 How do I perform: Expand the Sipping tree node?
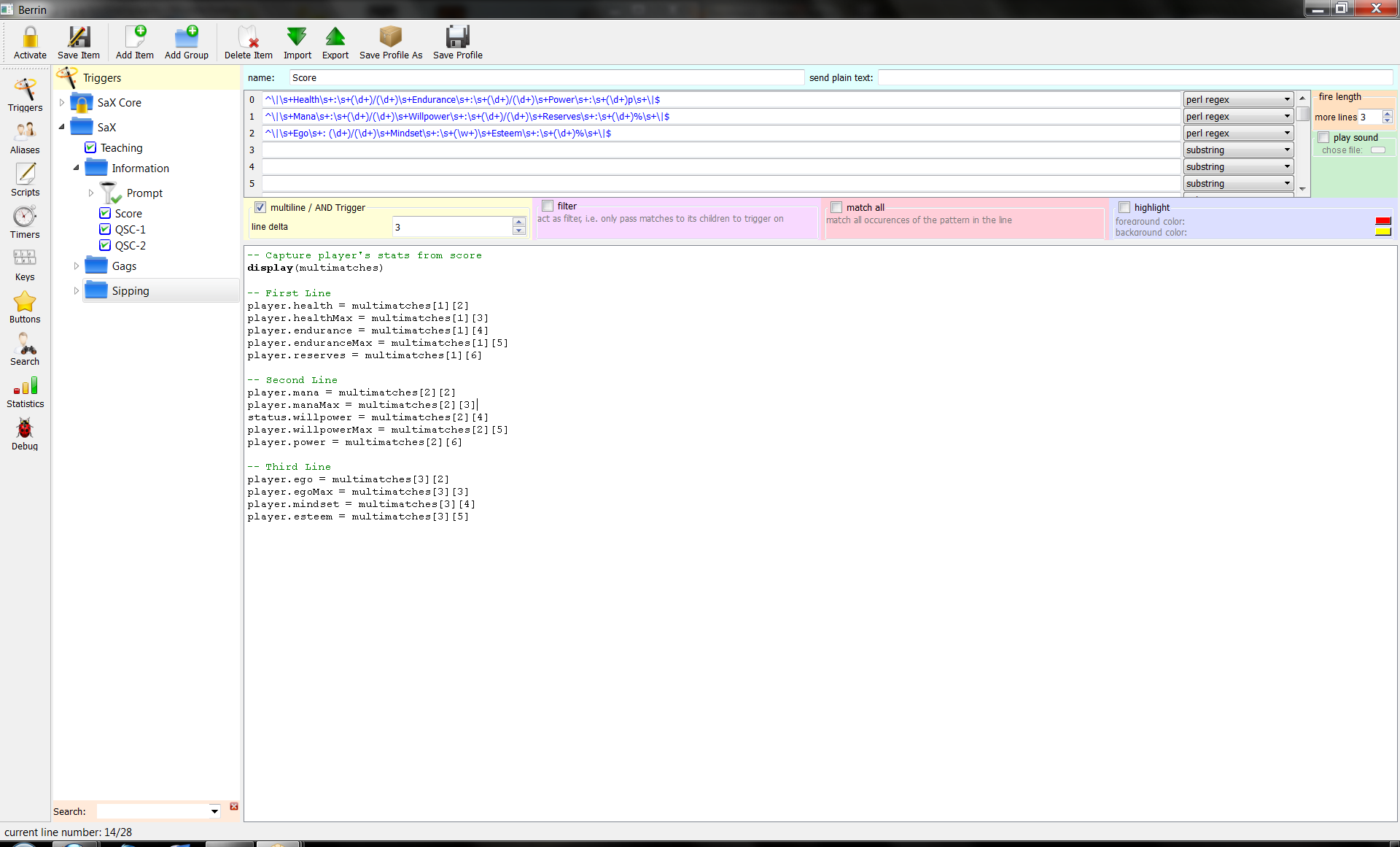coord(76,290)
